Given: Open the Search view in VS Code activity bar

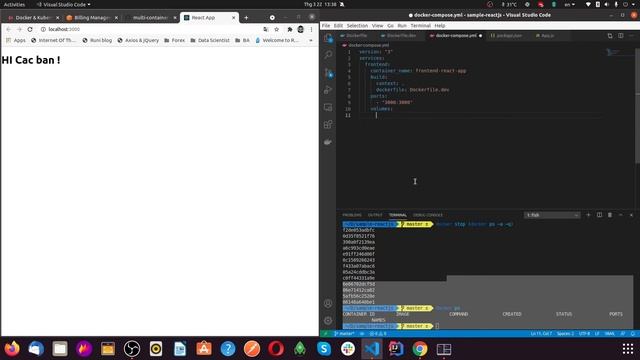Looking at the screenshot, I should pyautogui.click(x=328, y=55).
